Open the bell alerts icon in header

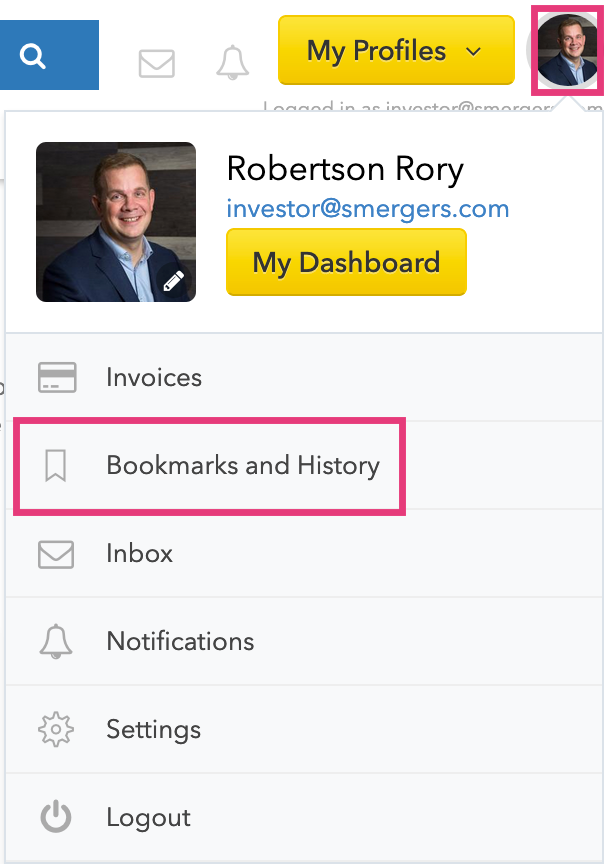click(x=232, y=62)
